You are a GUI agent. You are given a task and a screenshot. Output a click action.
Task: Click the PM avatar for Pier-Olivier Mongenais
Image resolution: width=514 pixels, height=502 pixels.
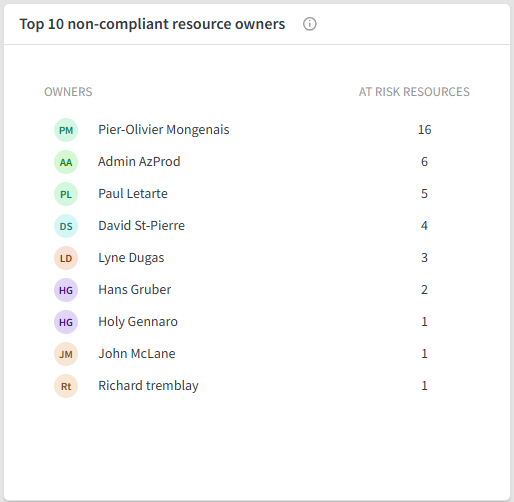[66, 130]
